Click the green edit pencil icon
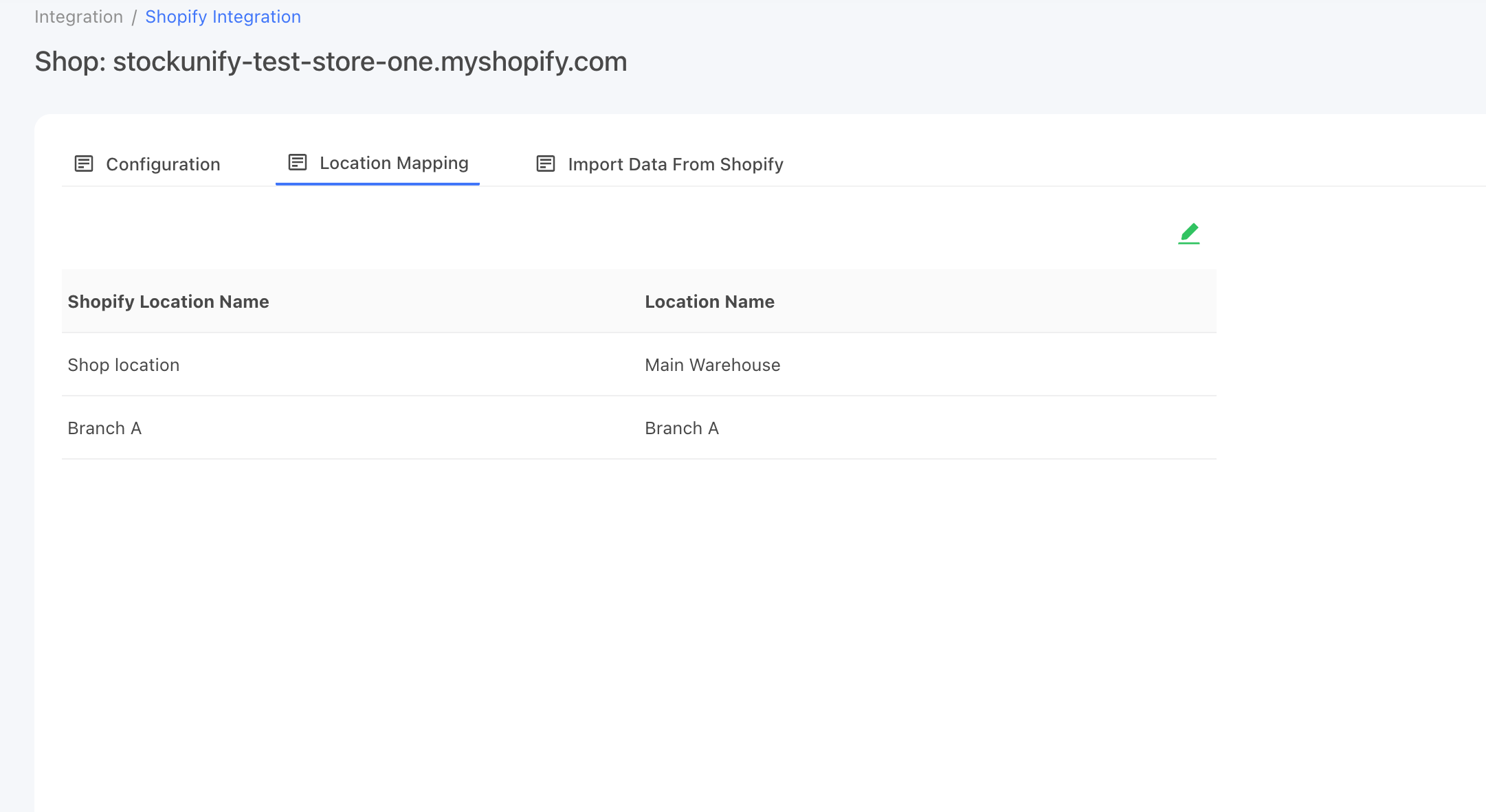Image resolution: width=1486 pixels, height=812 pixels. pyautogui.click(x=1189, y=234)
